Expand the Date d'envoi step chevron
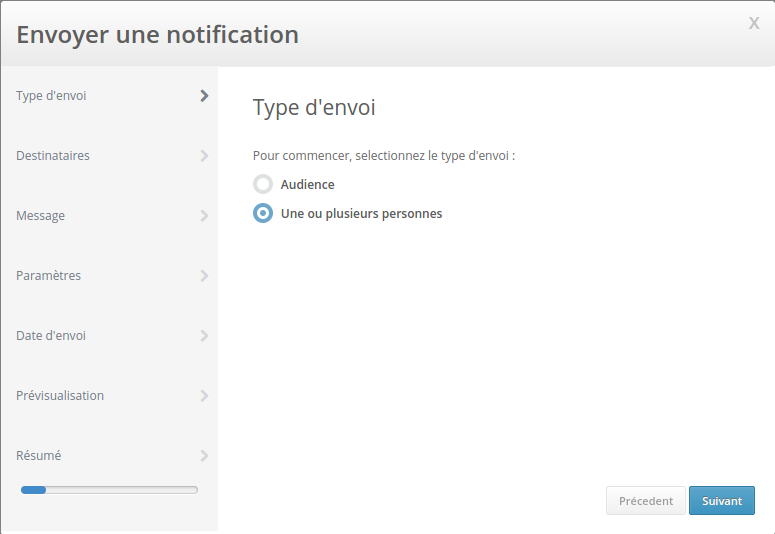 click(204, 336)
